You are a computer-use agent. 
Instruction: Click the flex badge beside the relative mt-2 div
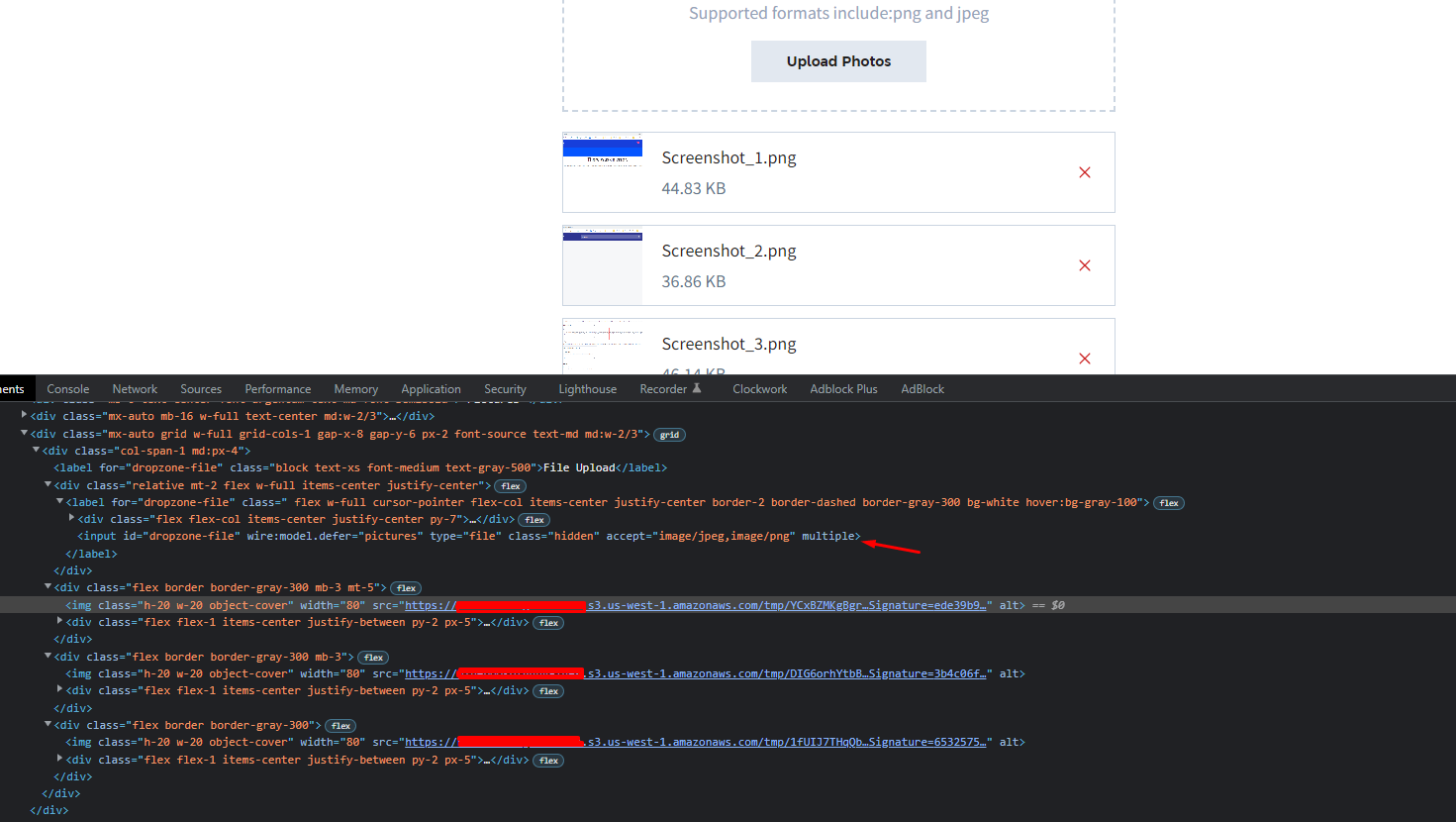pyautogui.click(x=509, y=485)
